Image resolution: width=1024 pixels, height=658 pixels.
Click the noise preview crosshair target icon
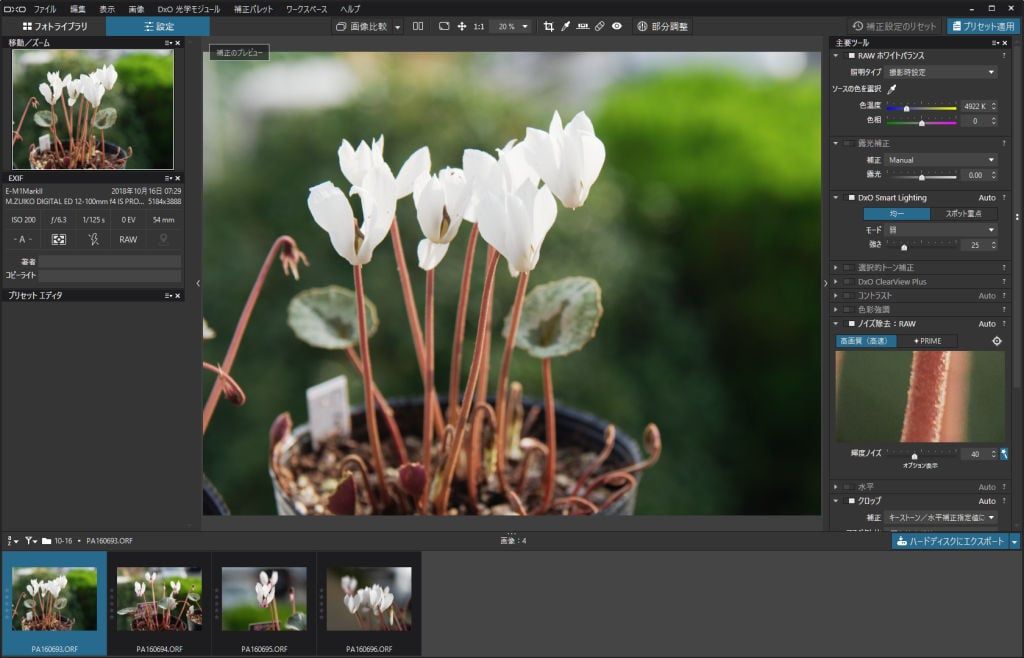[996, 341]
